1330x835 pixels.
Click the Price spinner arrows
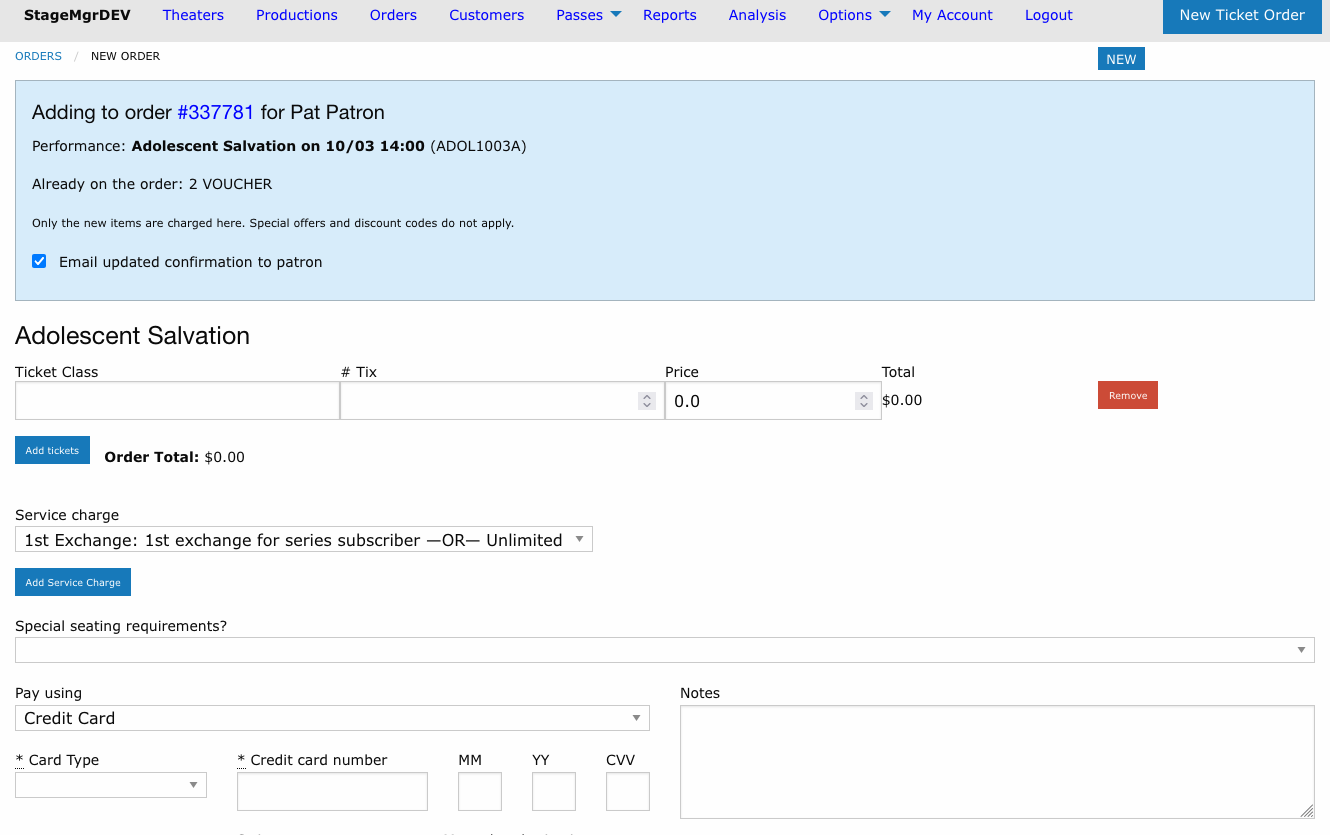point(864,401)
